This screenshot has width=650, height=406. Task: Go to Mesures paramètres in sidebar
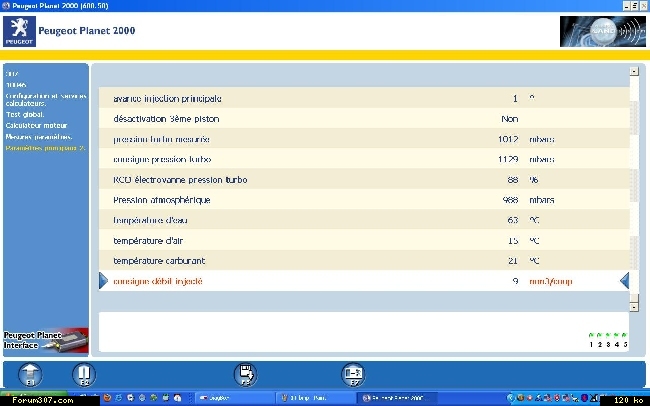tap(39, 136)
